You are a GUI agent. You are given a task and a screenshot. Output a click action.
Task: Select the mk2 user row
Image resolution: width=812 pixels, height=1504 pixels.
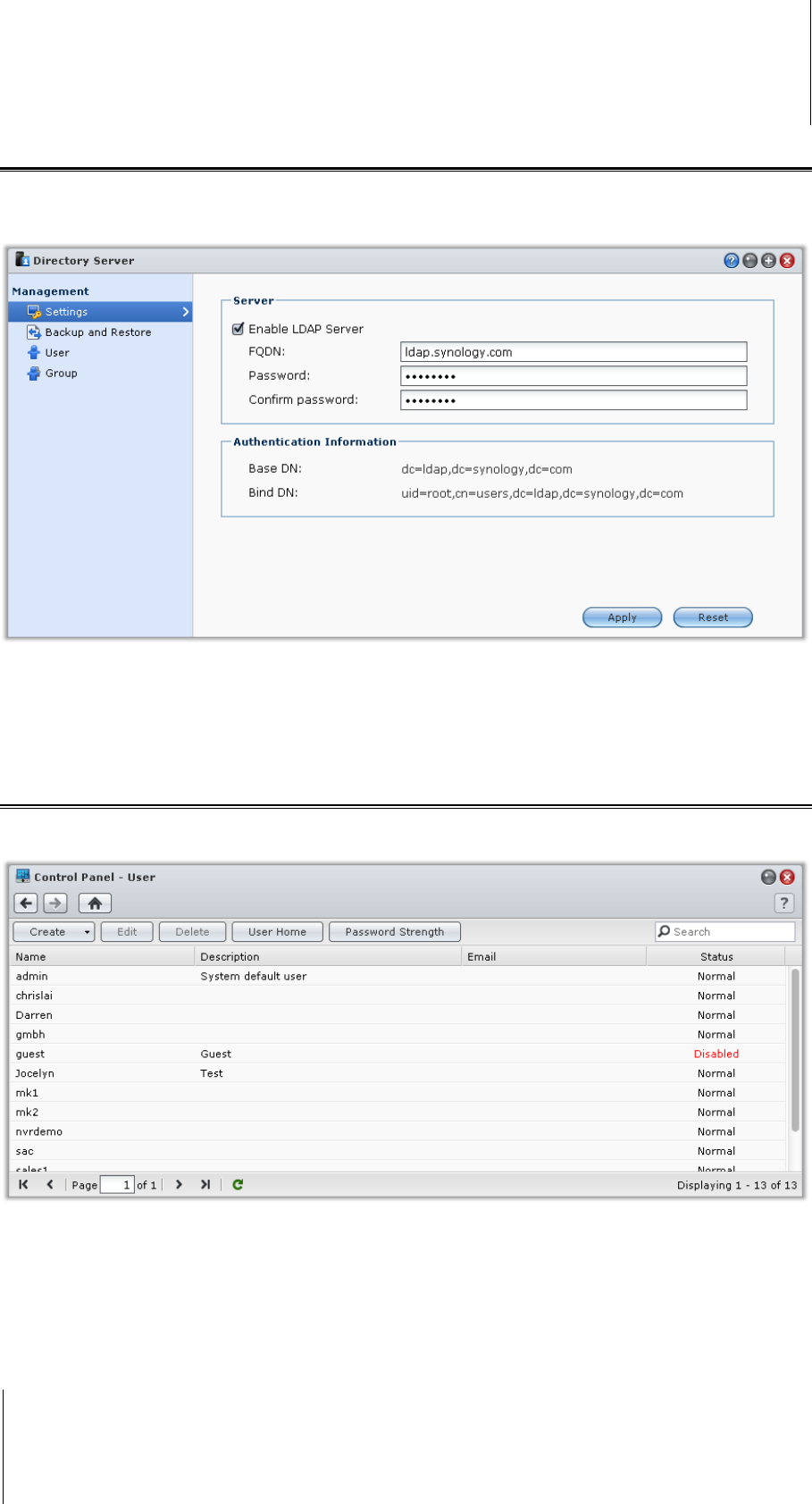pyautogui.click(x=399, y=1113)
